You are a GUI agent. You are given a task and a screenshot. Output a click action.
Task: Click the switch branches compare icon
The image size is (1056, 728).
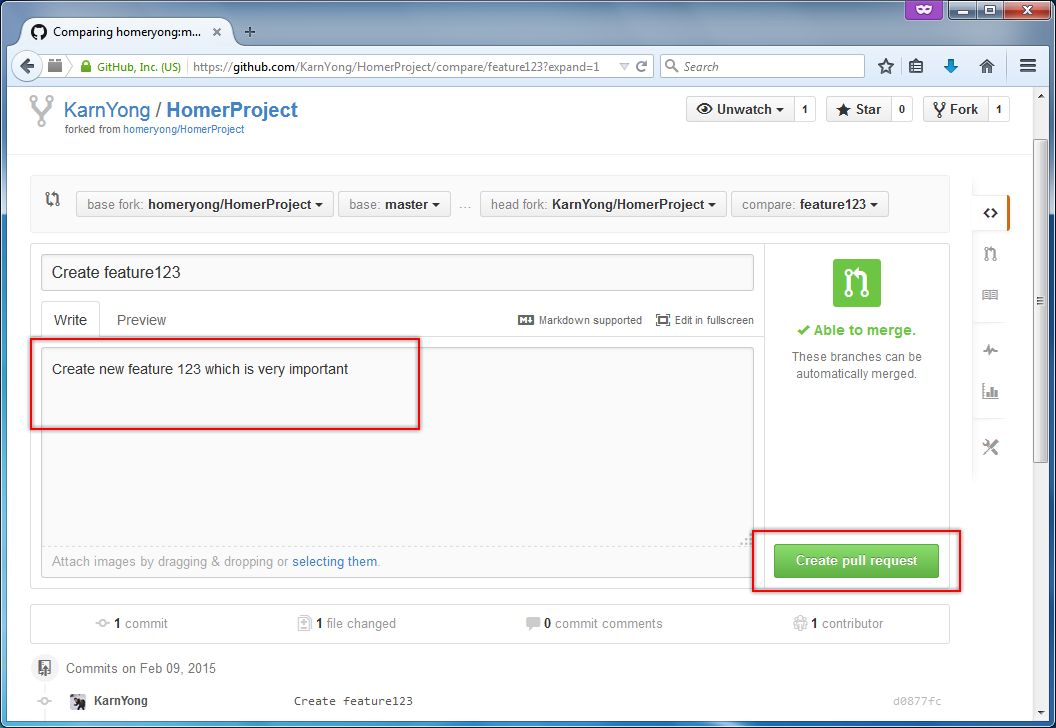point(53,200)
